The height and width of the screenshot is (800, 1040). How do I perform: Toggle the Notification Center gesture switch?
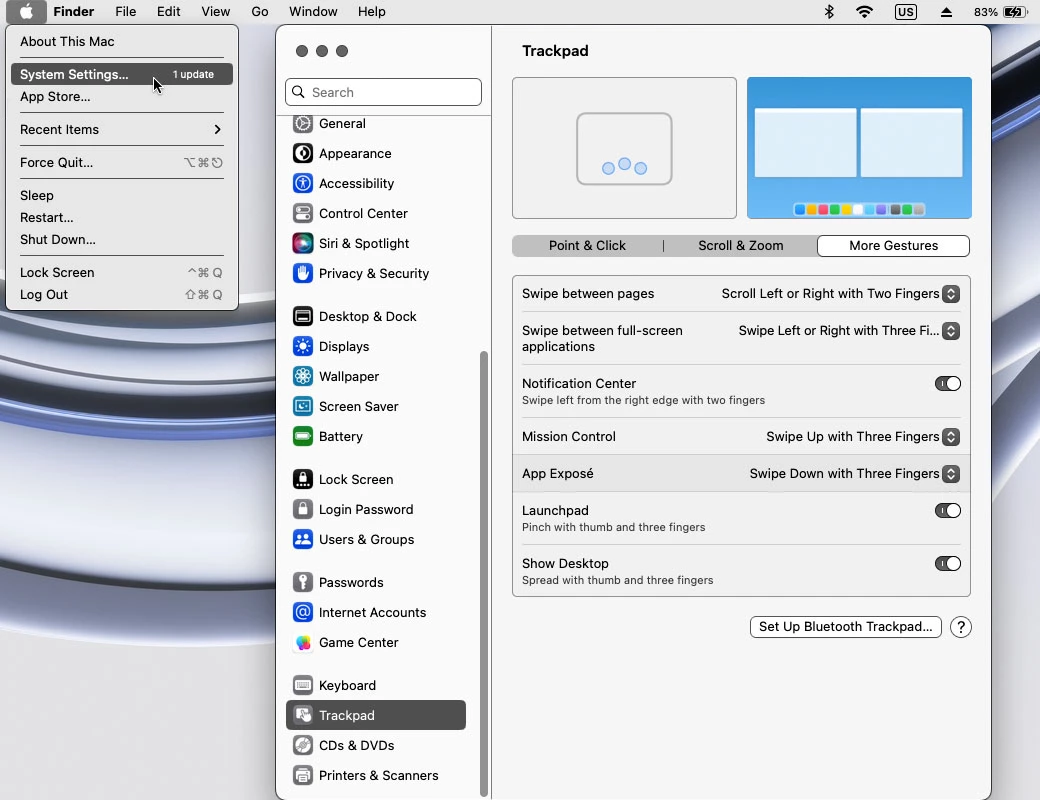(x=948, y=383)
